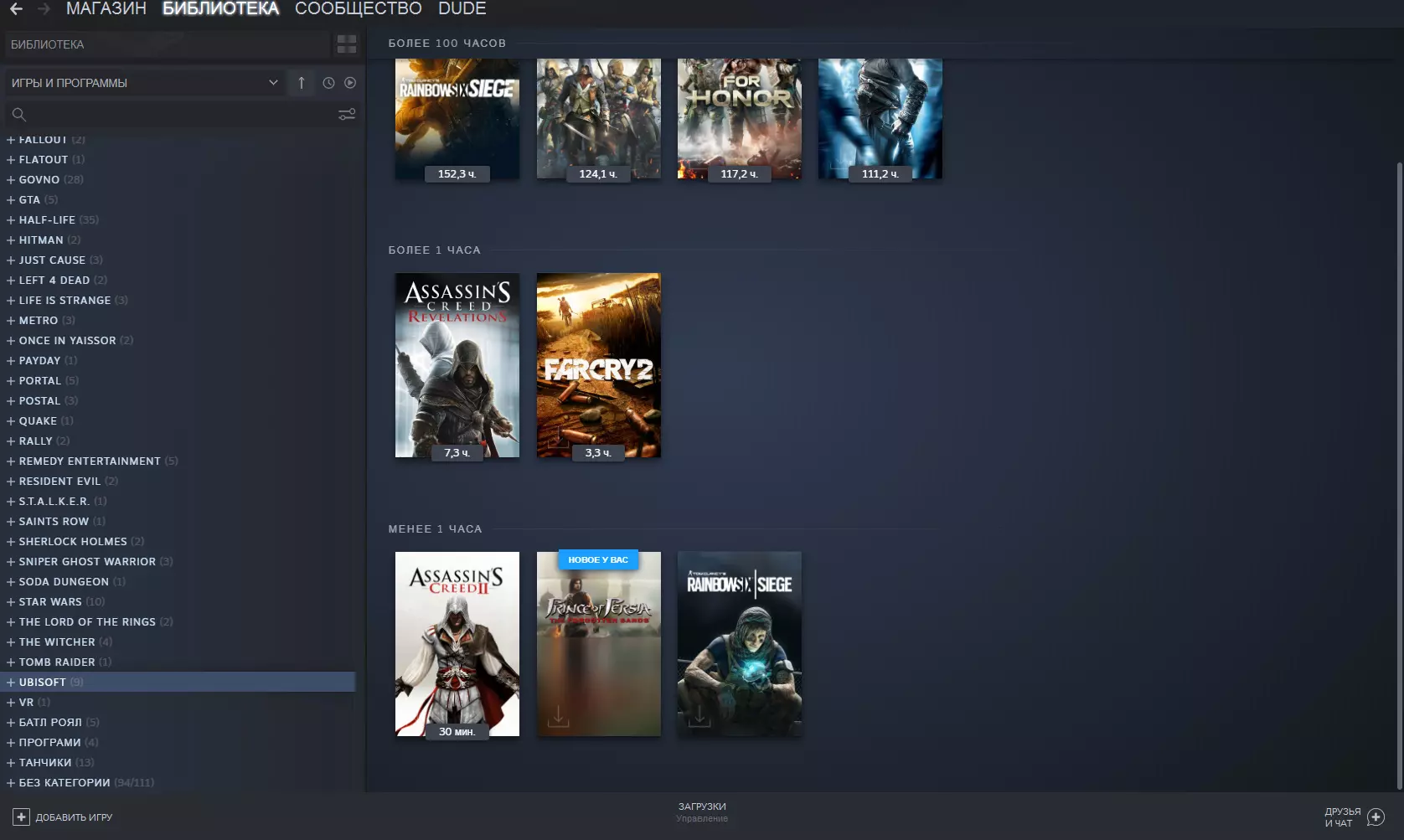The width and height of the screenshot is (1404, 840).
Task: Select S.T.A.L.K.E.R. collection row
Action: [x=178, y=501]
